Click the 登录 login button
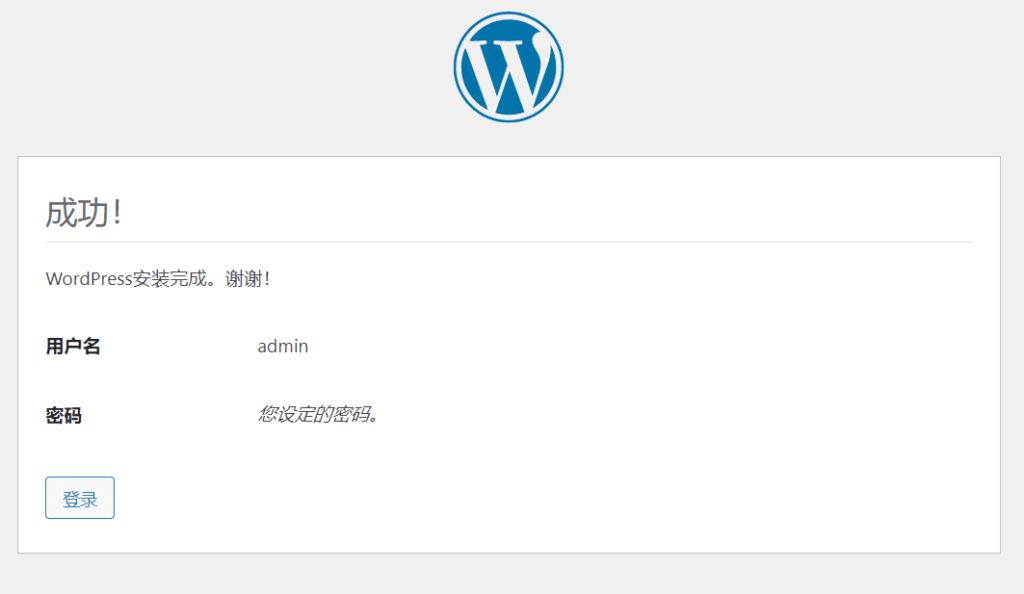The height and width of the screenshot is (594, 1024). (x=80, y=498)
